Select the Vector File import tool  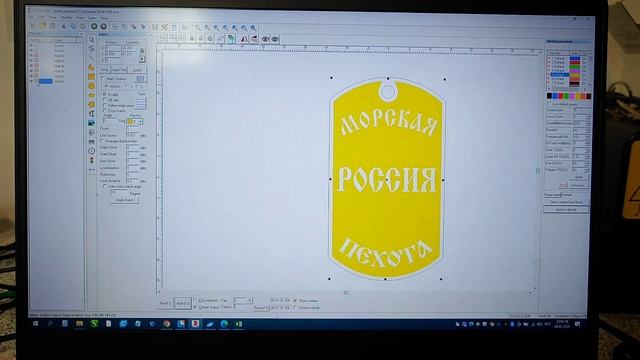tap(91, 132)
